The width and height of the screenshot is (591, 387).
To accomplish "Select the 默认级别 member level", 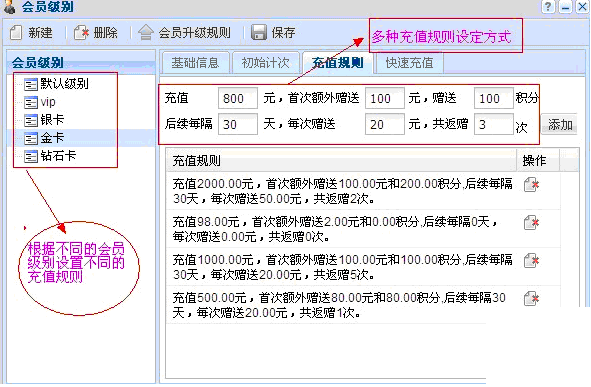I will click(57, 84).
